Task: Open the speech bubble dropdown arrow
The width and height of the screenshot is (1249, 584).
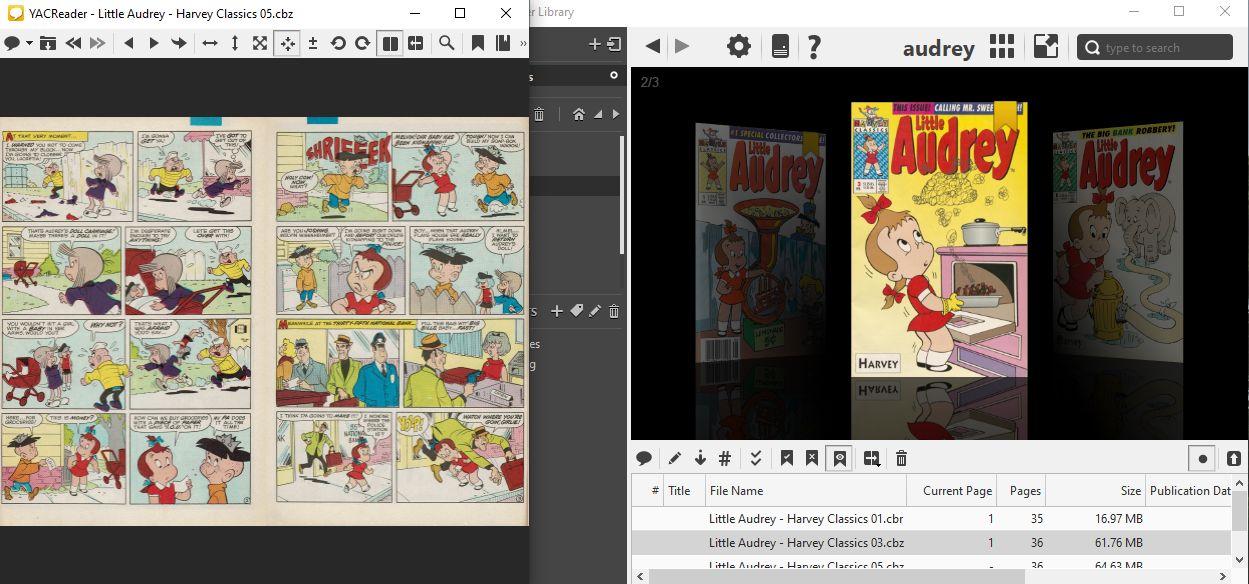Action: click(30, 44)
